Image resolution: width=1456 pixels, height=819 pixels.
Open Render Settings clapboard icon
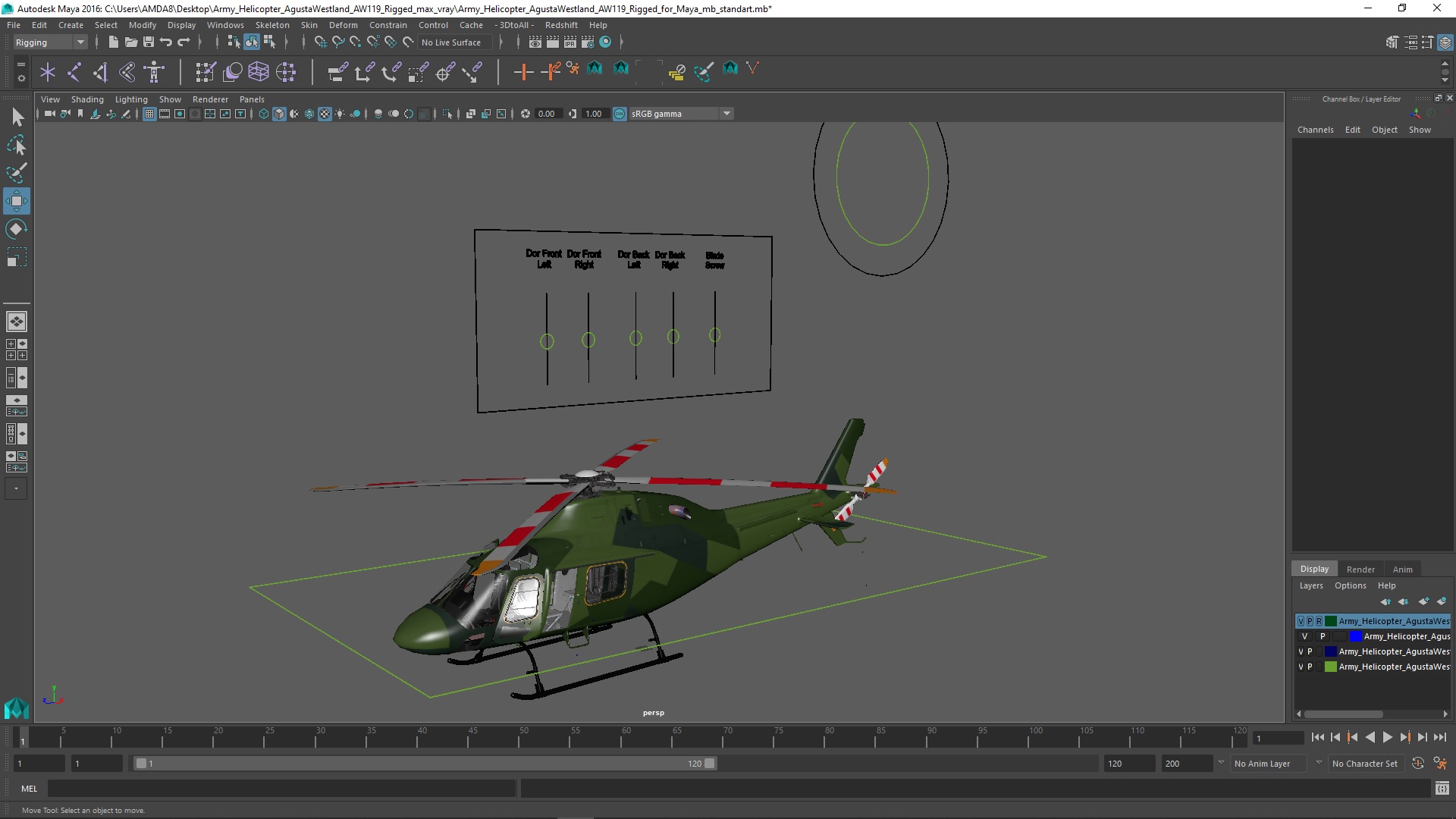click(587, 42)
